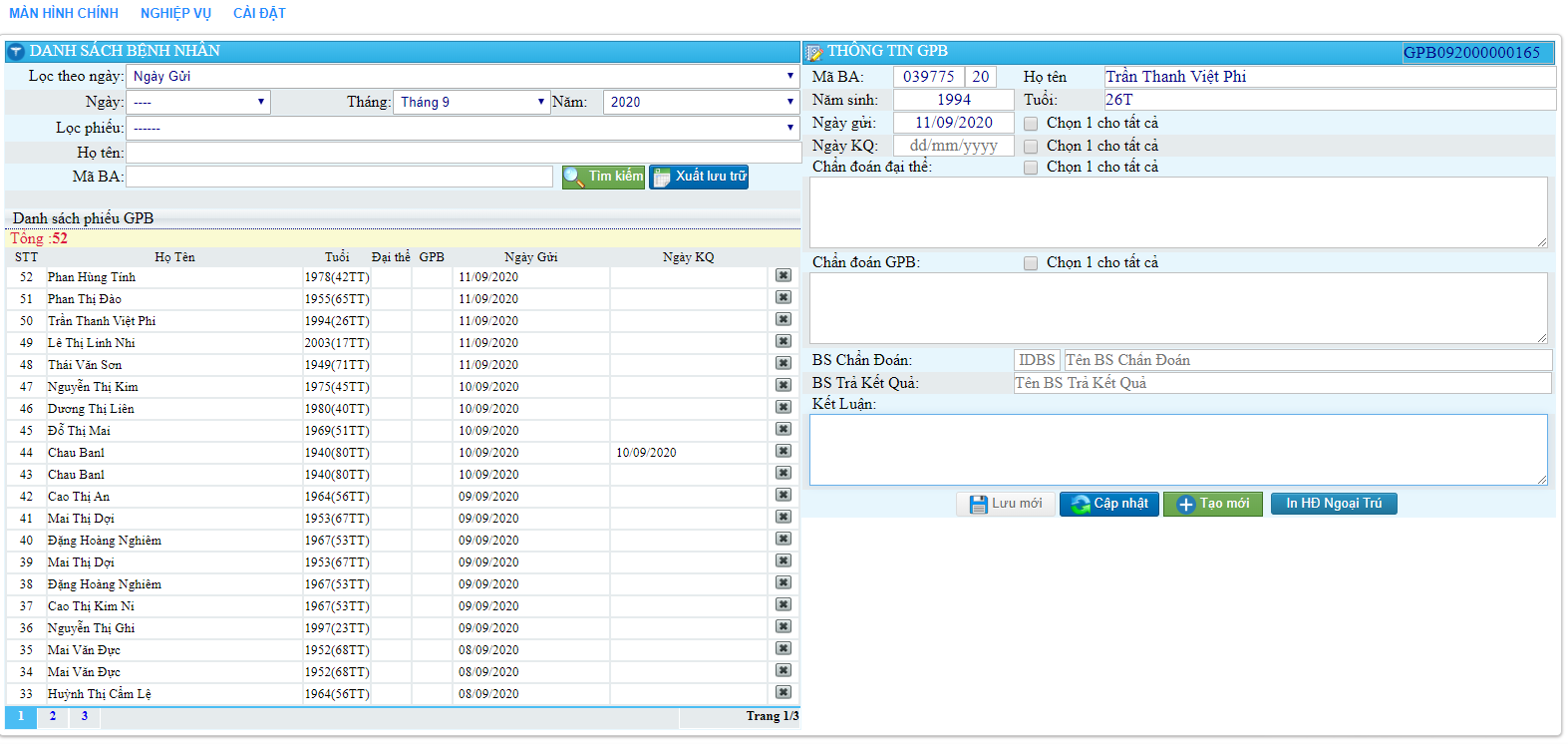Expand the Năm 2020 year dropdown
The height and width of the screenshot is (744, 1568).
tap(700, 102)
